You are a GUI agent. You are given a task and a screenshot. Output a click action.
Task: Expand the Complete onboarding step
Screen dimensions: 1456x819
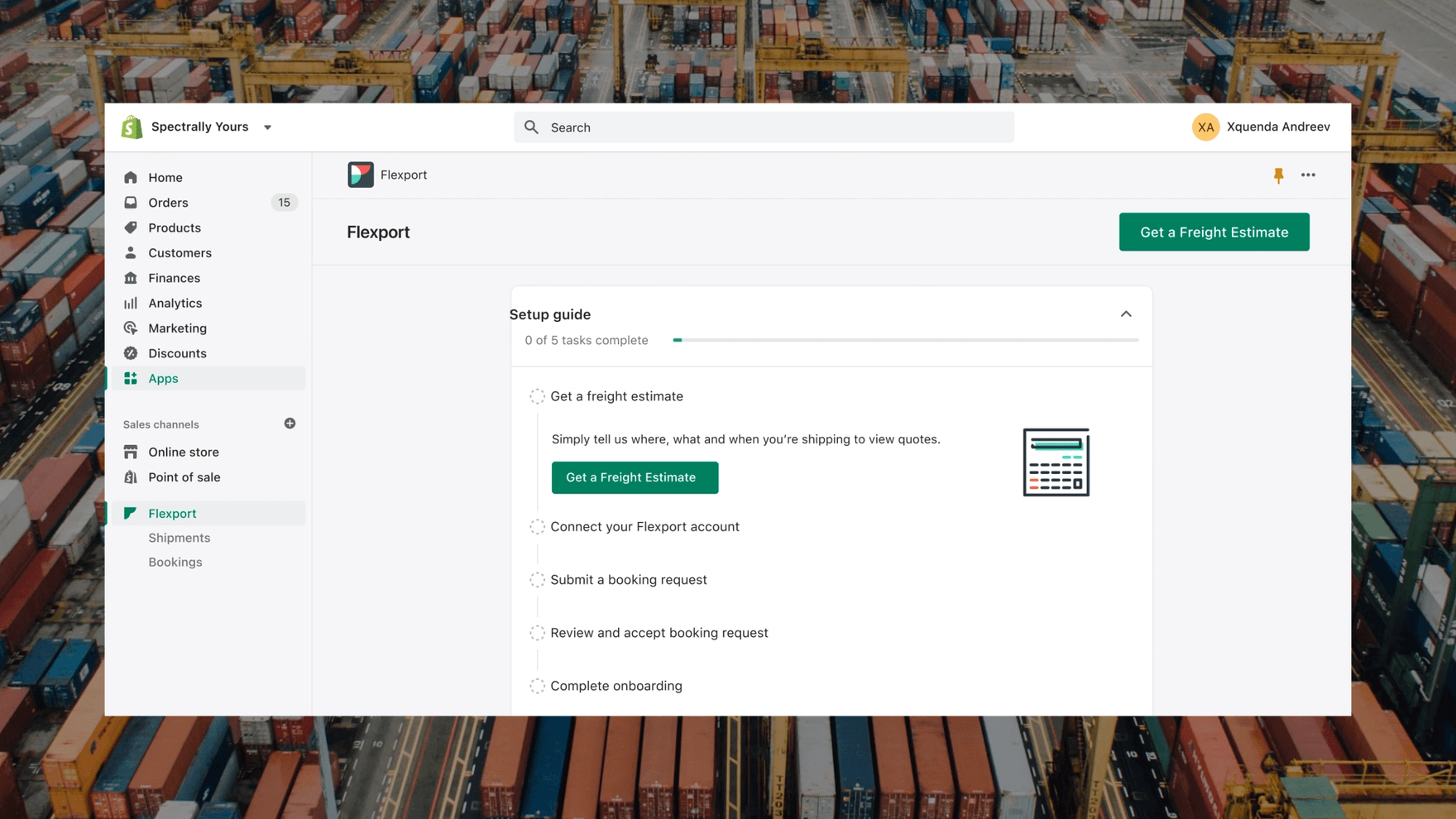[x=616, y=686]
